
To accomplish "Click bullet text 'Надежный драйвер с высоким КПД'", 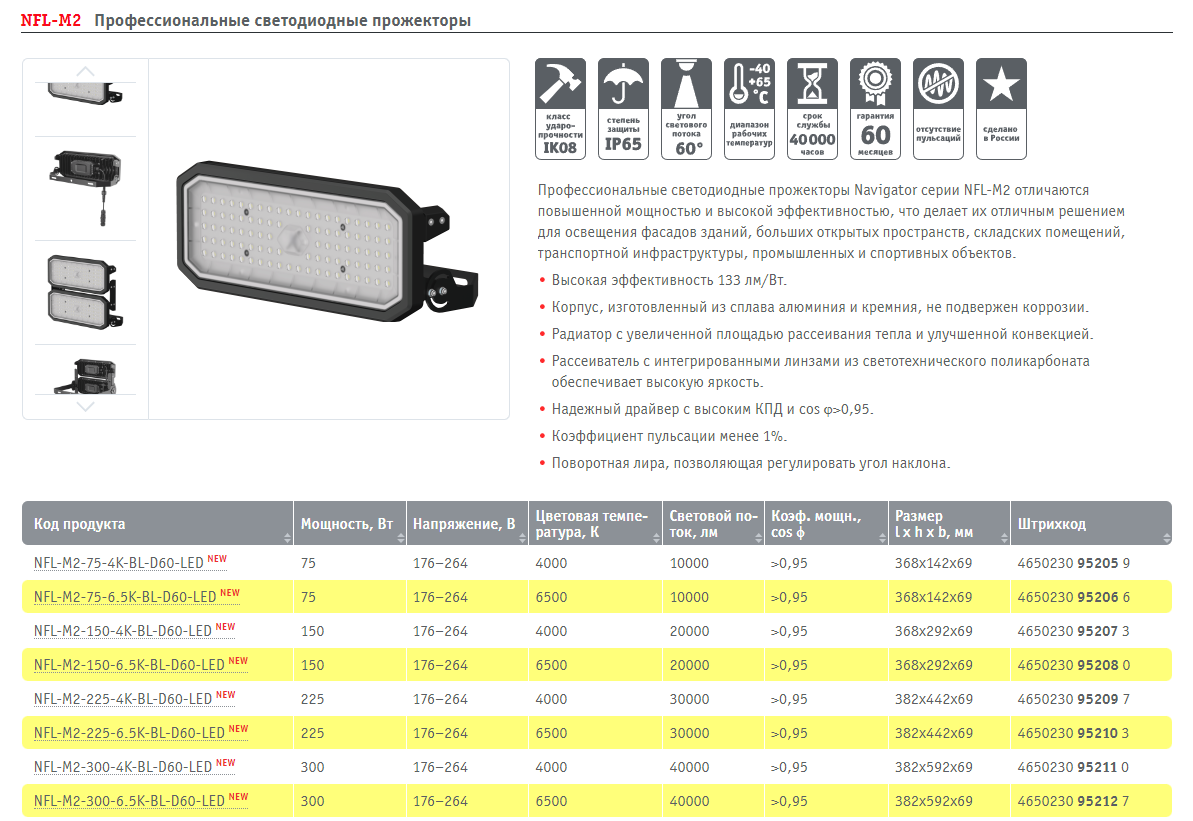I will pos(713,409).
